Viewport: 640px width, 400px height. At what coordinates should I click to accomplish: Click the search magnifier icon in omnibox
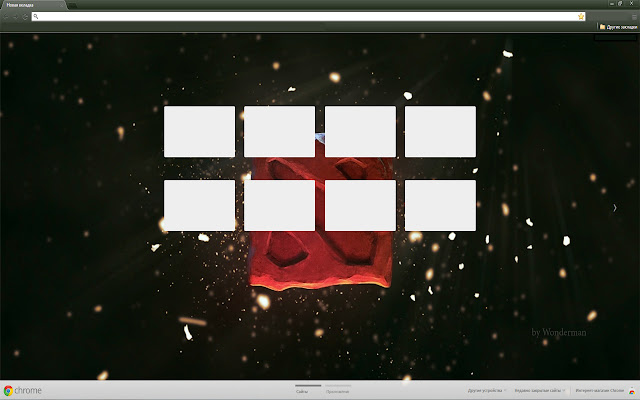pos(36,16)
